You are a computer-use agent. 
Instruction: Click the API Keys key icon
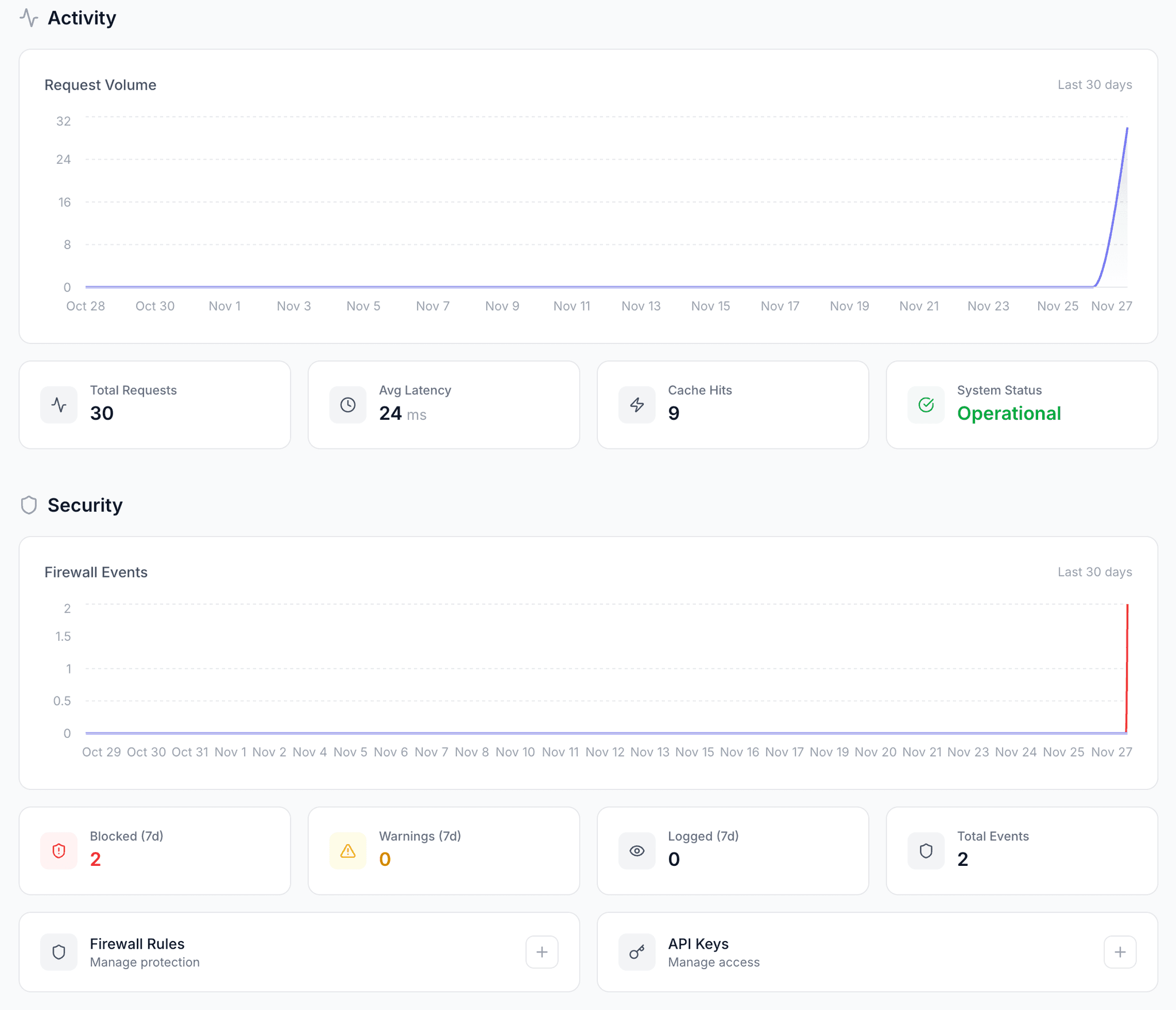tap(637, 952)
